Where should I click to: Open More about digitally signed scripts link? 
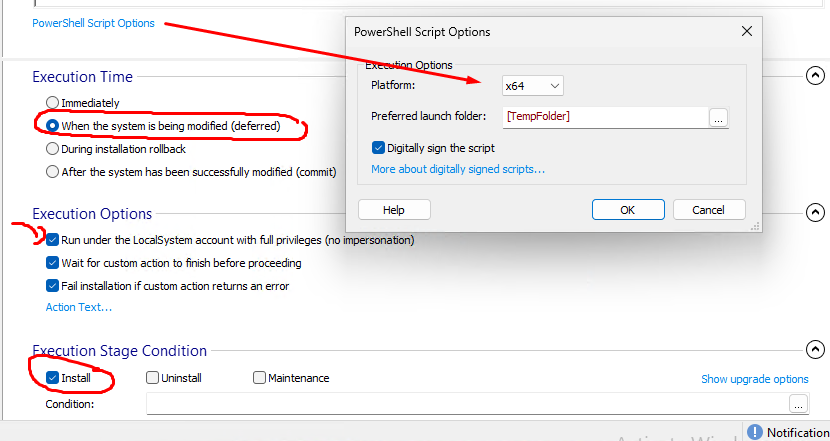click(458, 169)
